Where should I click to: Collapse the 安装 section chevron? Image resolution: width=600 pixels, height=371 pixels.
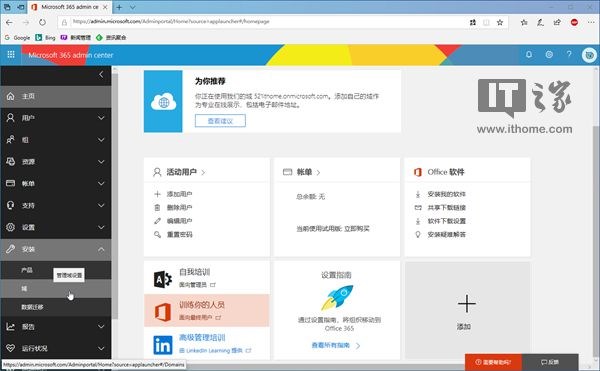tap(101, 249)
